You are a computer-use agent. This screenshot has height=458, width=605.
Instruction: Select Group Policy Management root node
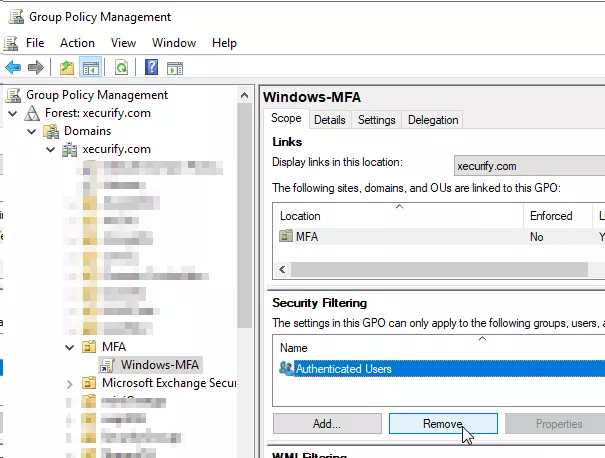(97, 95)
